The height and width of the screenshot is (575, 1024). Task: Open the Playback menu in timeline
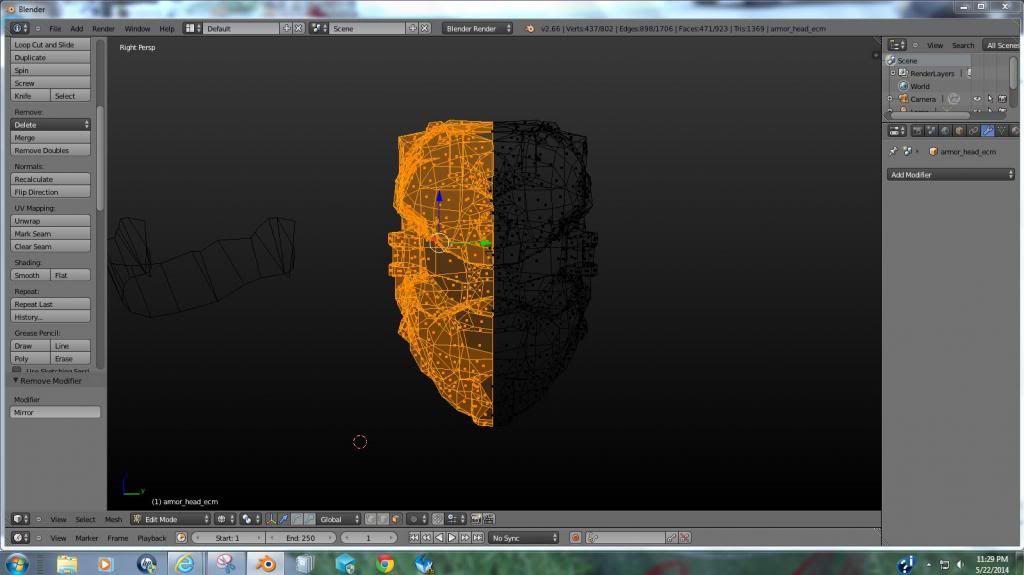click(x=152, y=538)
